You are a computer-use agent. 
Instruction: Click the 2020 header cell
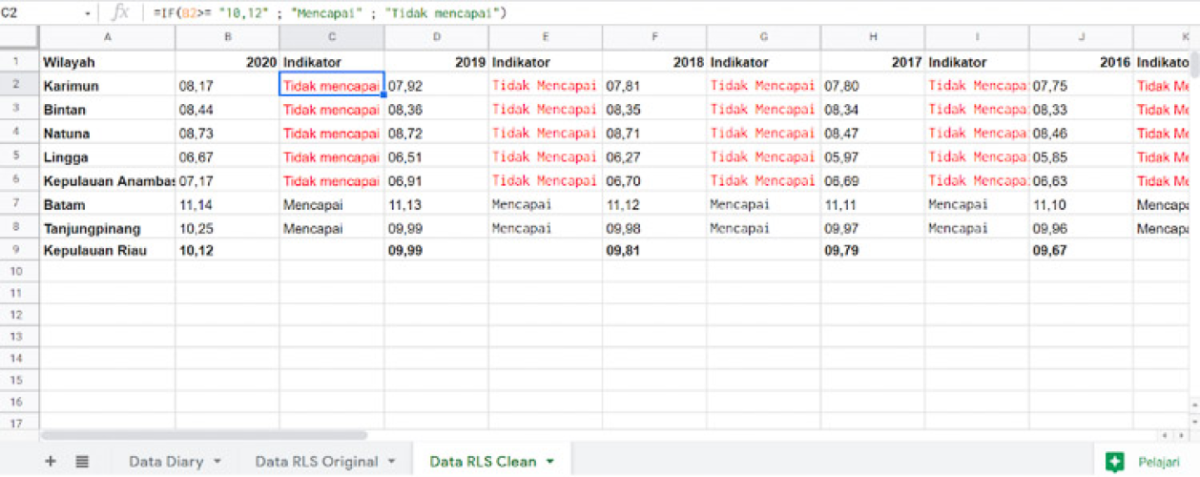click(228, 62)
